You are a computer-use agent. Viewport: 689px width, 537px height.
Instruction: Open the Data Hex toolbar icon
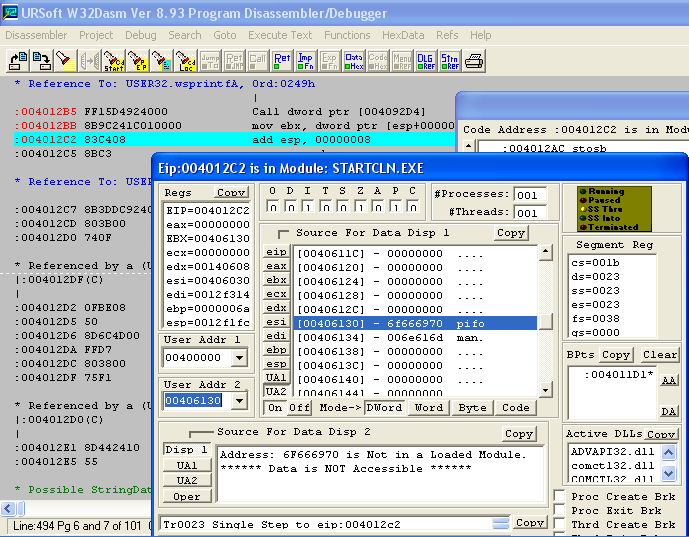[354, 61]
